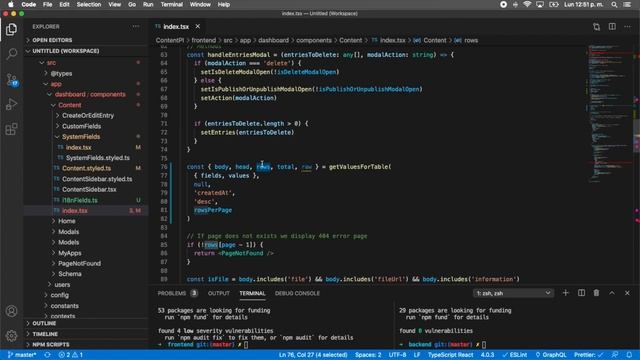Click ESLint status bar item
The image size is (640, 360).
[x=514, y=355]
